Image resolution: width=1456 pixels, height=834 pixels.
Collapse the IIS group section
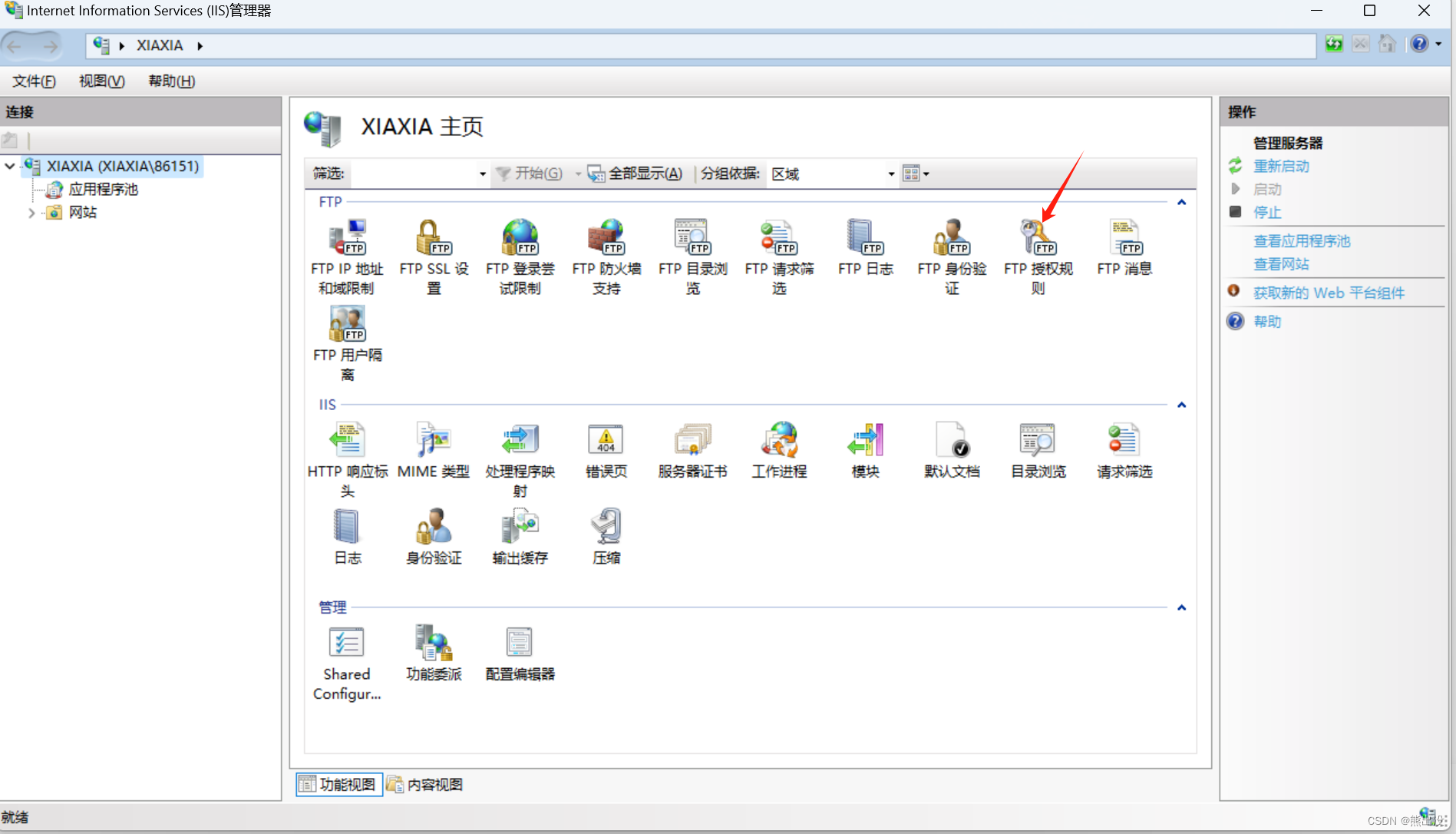click(x=1181, y=405)
